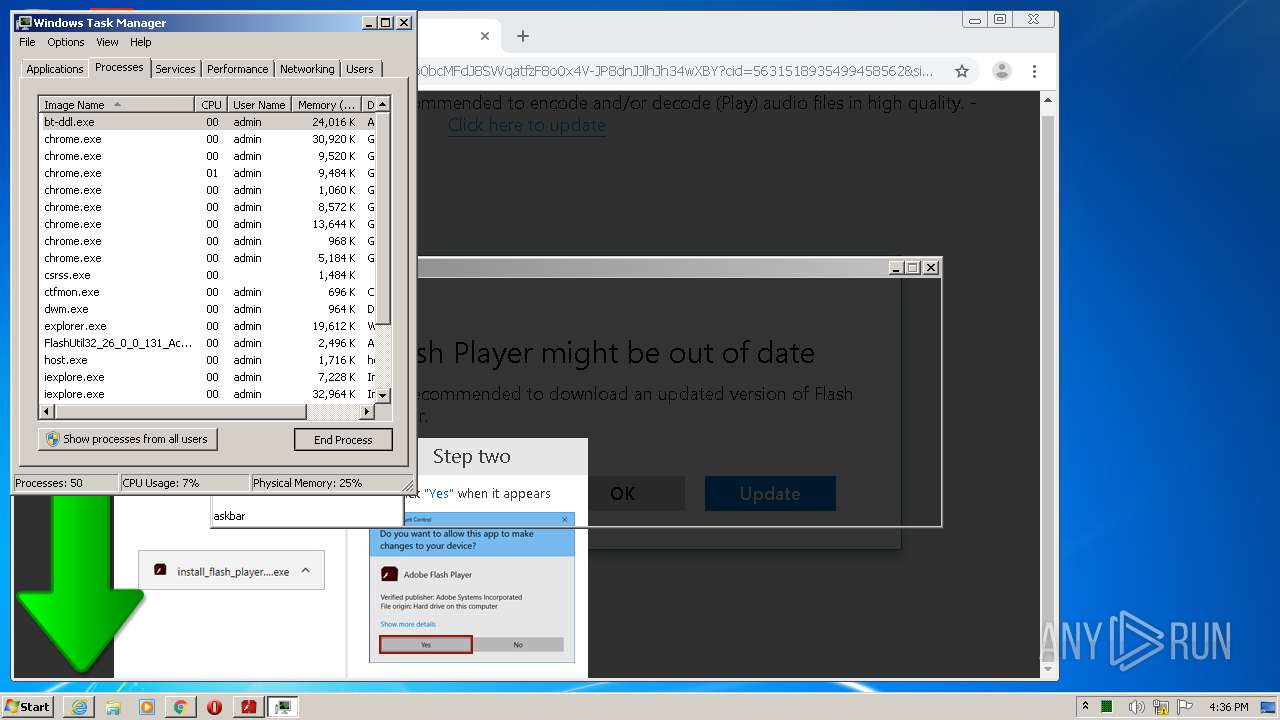Bookmark this page with the star icon

coord(961,71)
